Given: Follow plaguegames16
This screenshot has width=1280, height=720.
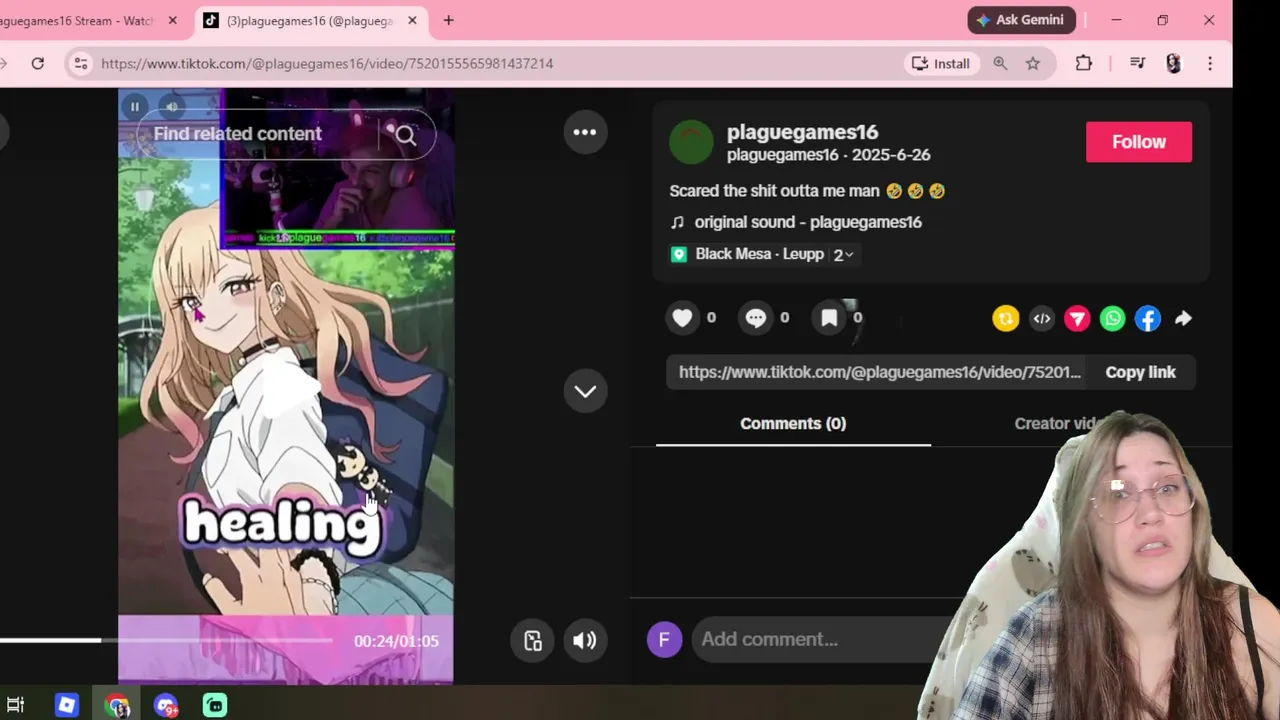Looking at the screenshot, I should click(1139, 142).
